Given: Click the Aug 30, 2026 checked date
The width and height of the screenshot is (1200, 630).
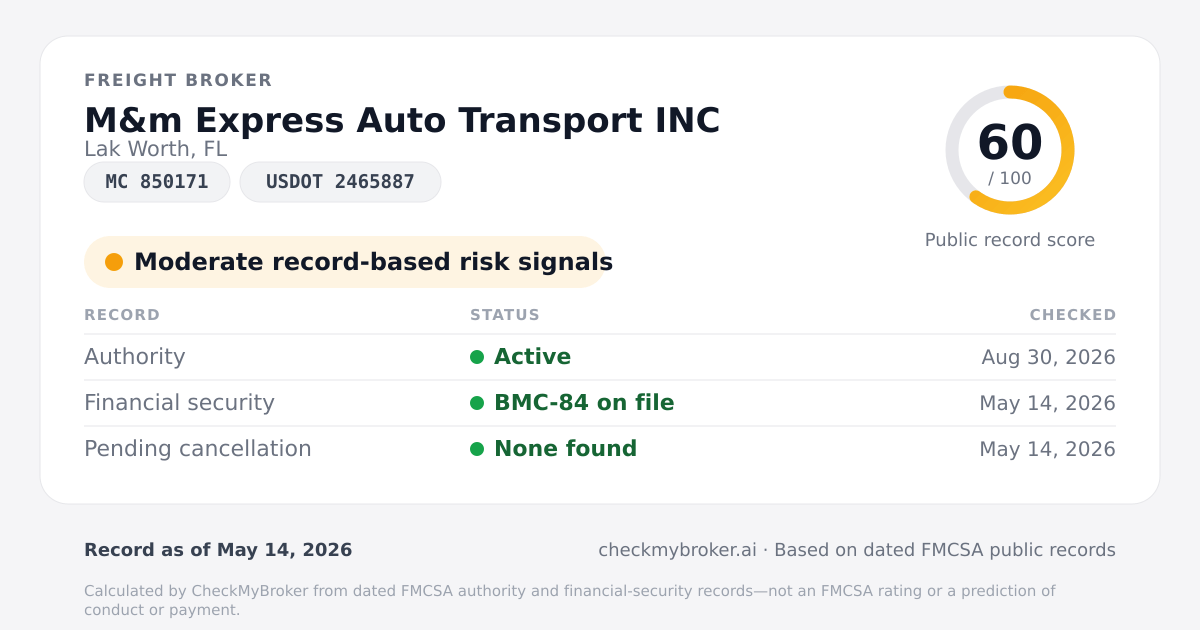Looking at the screenshot, I should pos(1049,357).
